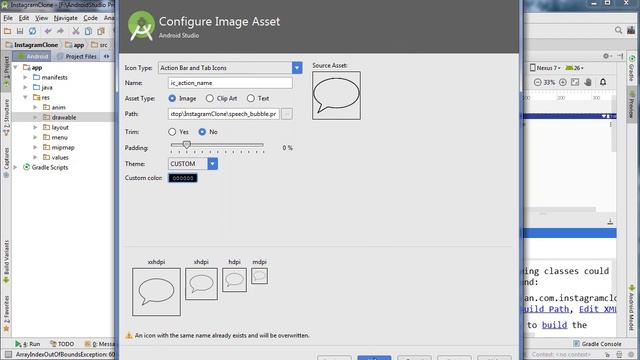
Task: Click the scroll arrows beside Project Files tab
Action: (x=107, y=56)
